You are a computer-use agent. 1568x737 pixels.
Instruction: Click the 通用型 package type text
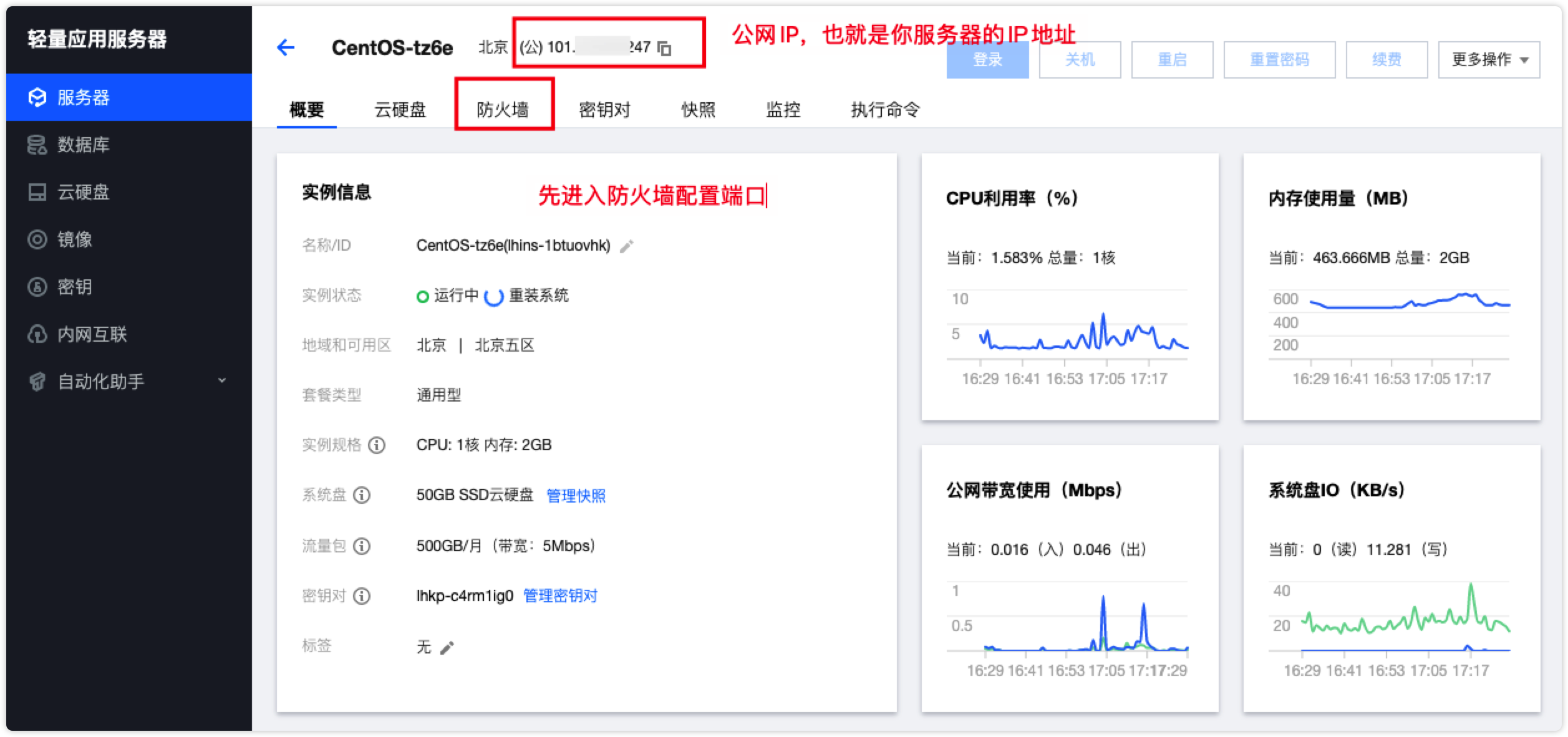(x=438, y=395)
